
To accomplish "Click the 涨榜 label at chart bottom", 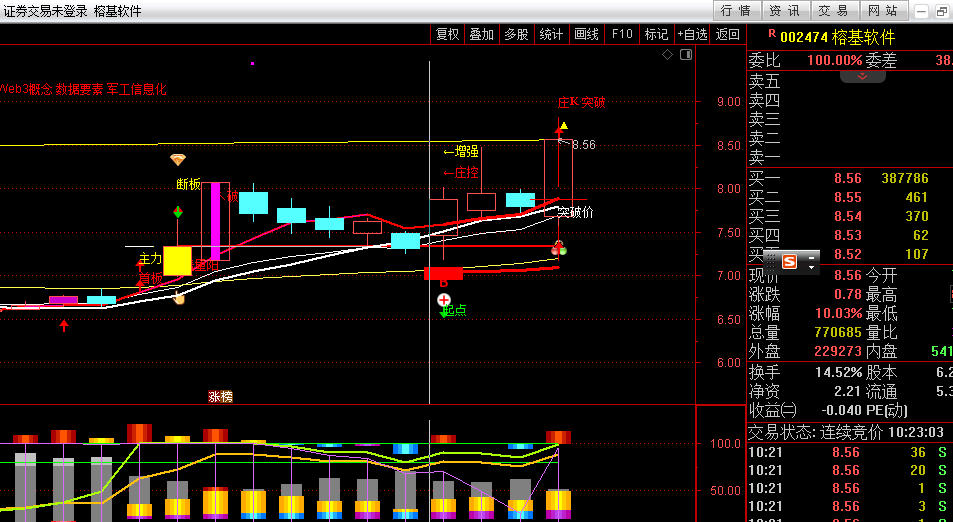I will (x=220, y=396).
